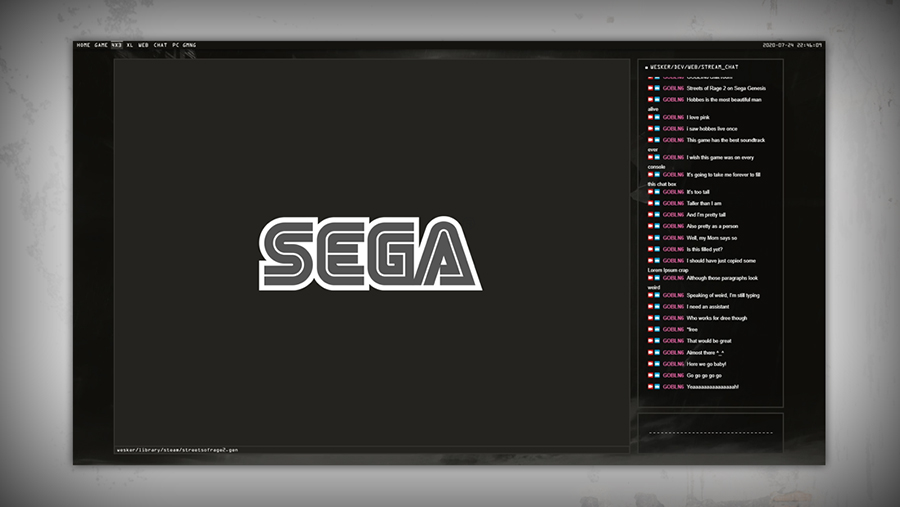Open the HOME menu item
Screen dimensions: 900x507
83,45
